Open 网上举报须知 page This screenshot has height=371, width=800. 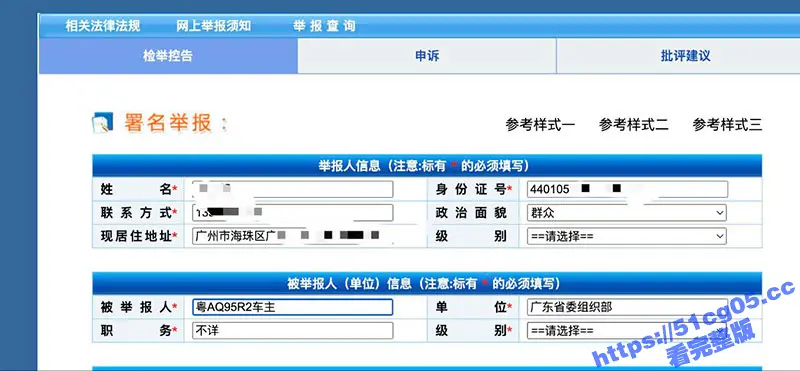(x=213, y=26)
